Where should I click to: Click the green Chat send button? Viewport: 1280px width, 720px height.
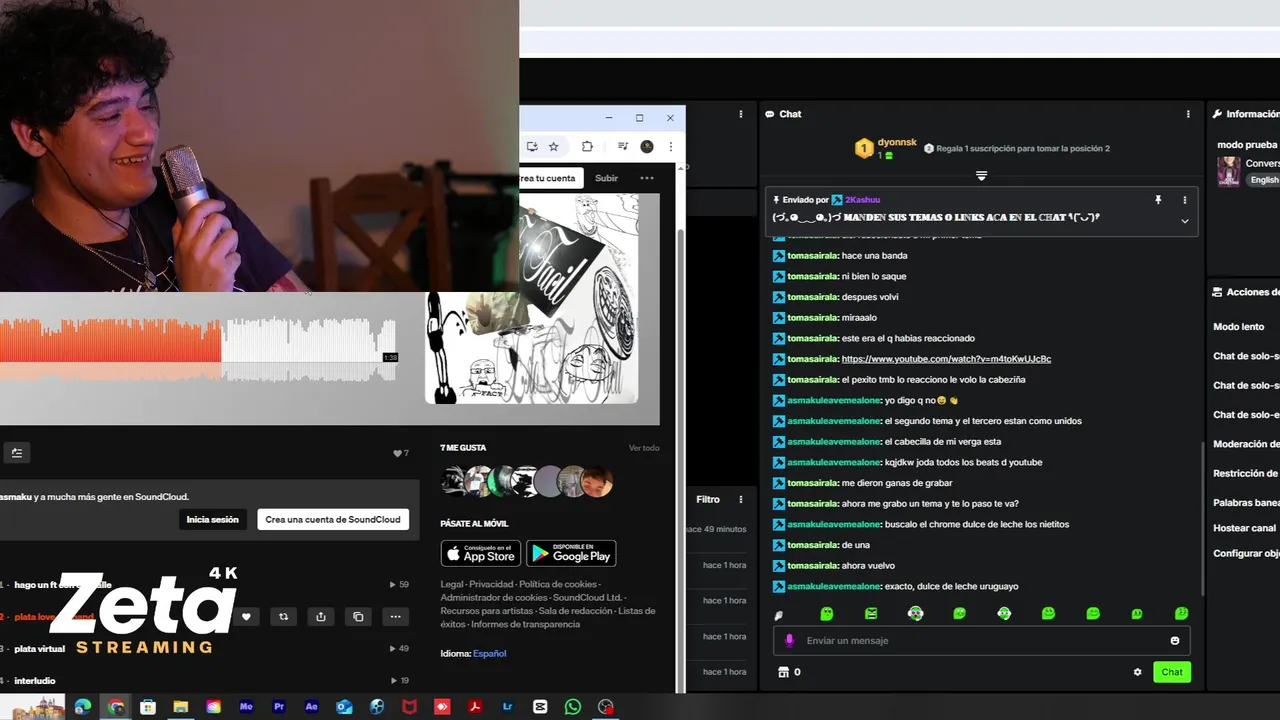click(x=1172, y=672)
